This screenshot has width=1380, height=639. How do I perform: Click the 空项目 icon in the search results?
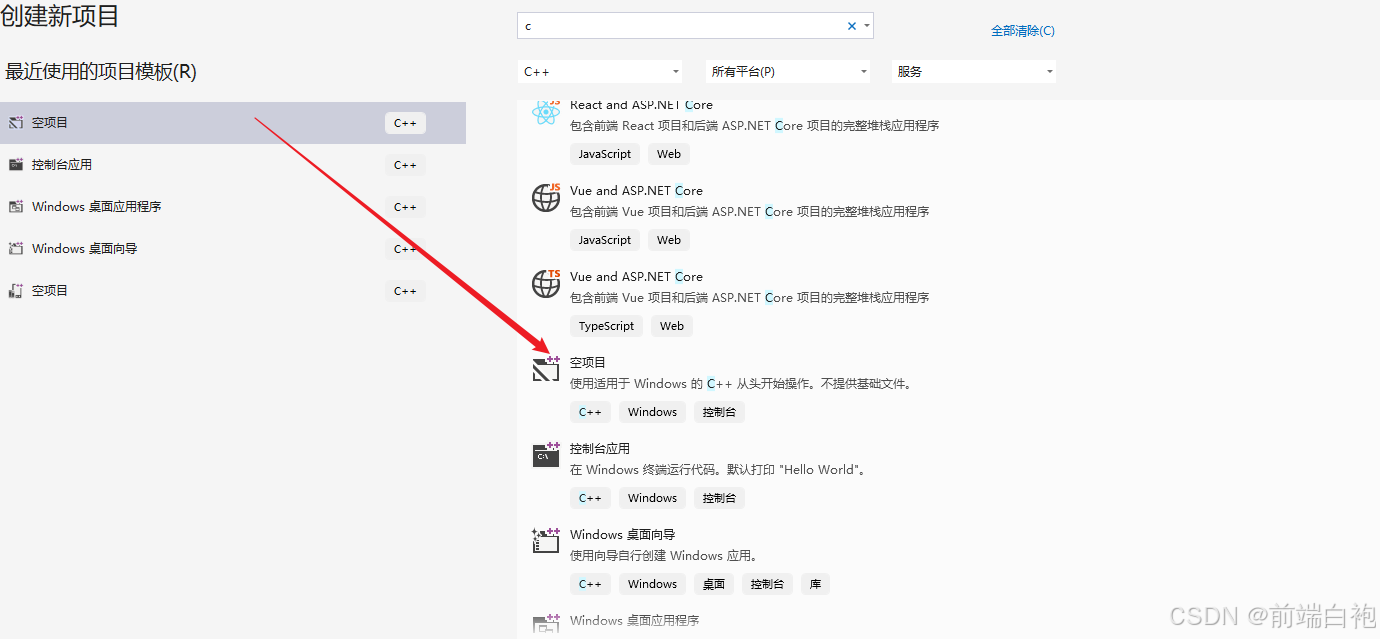(546, 369)
